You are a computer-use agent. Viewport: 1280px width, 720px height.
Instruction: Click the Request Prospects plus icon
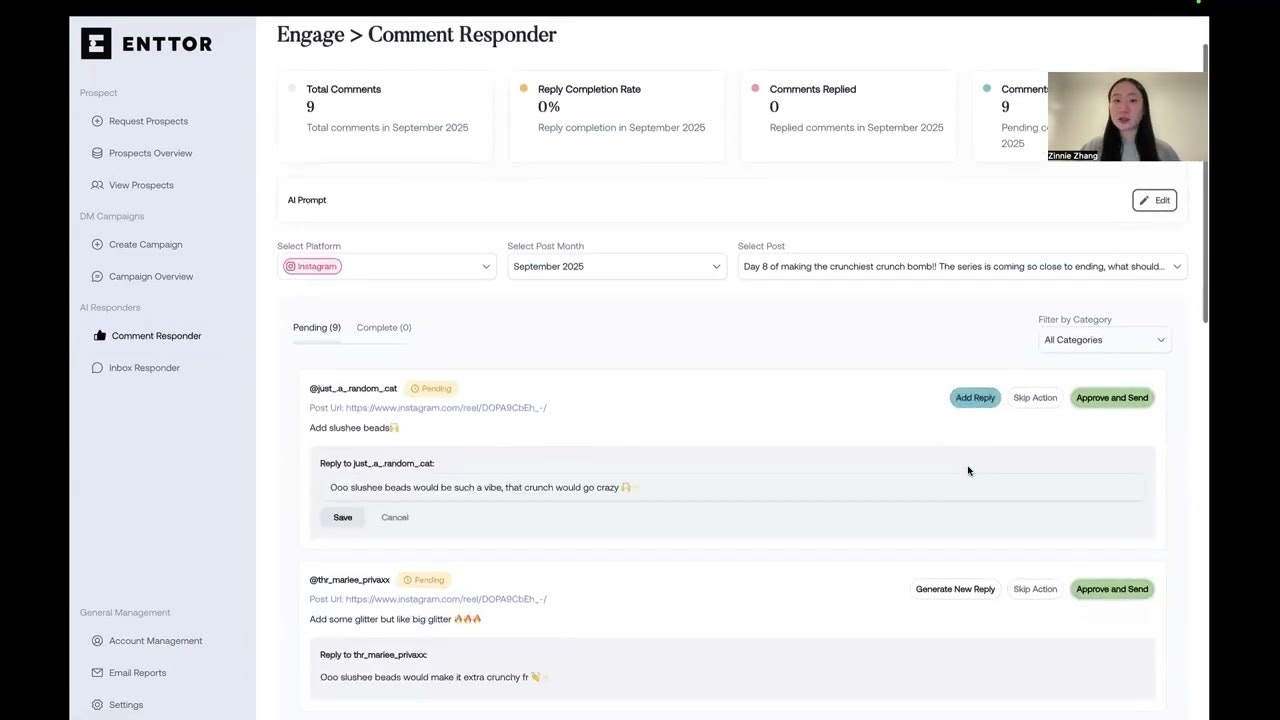coord(97,121)
